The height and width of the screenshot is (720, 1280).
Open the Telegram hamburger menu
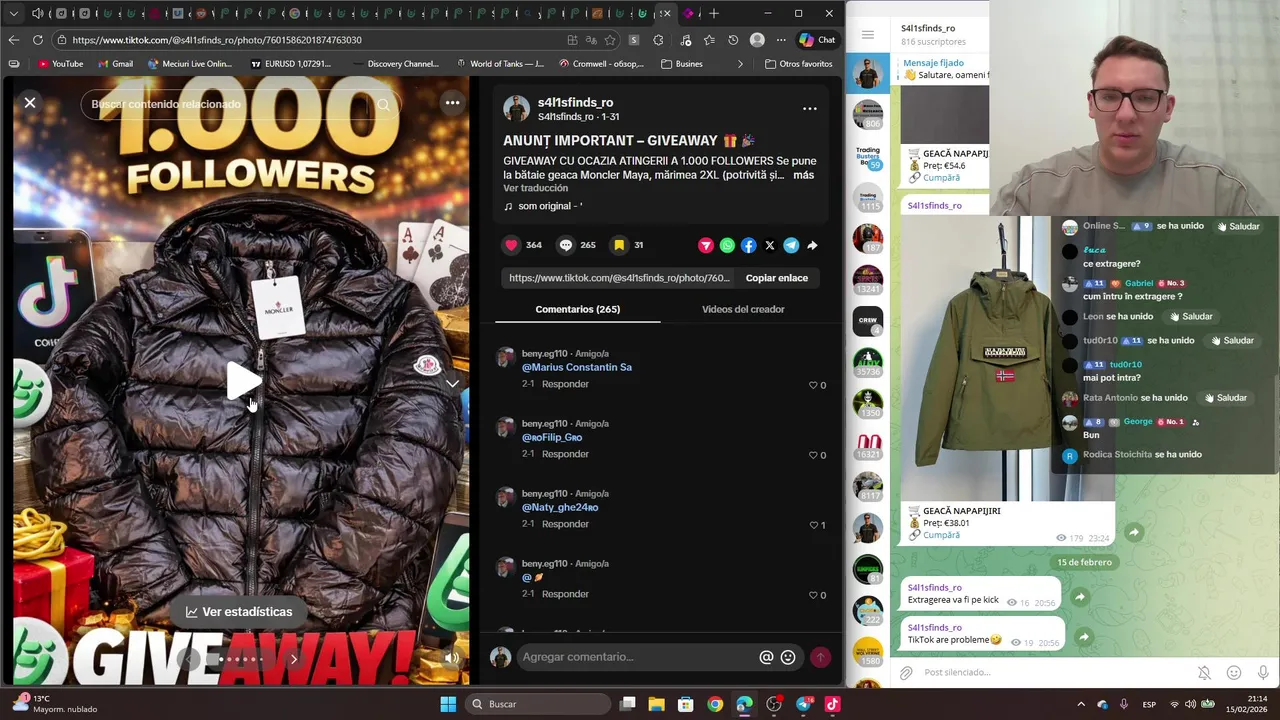(x=868, y=35)
